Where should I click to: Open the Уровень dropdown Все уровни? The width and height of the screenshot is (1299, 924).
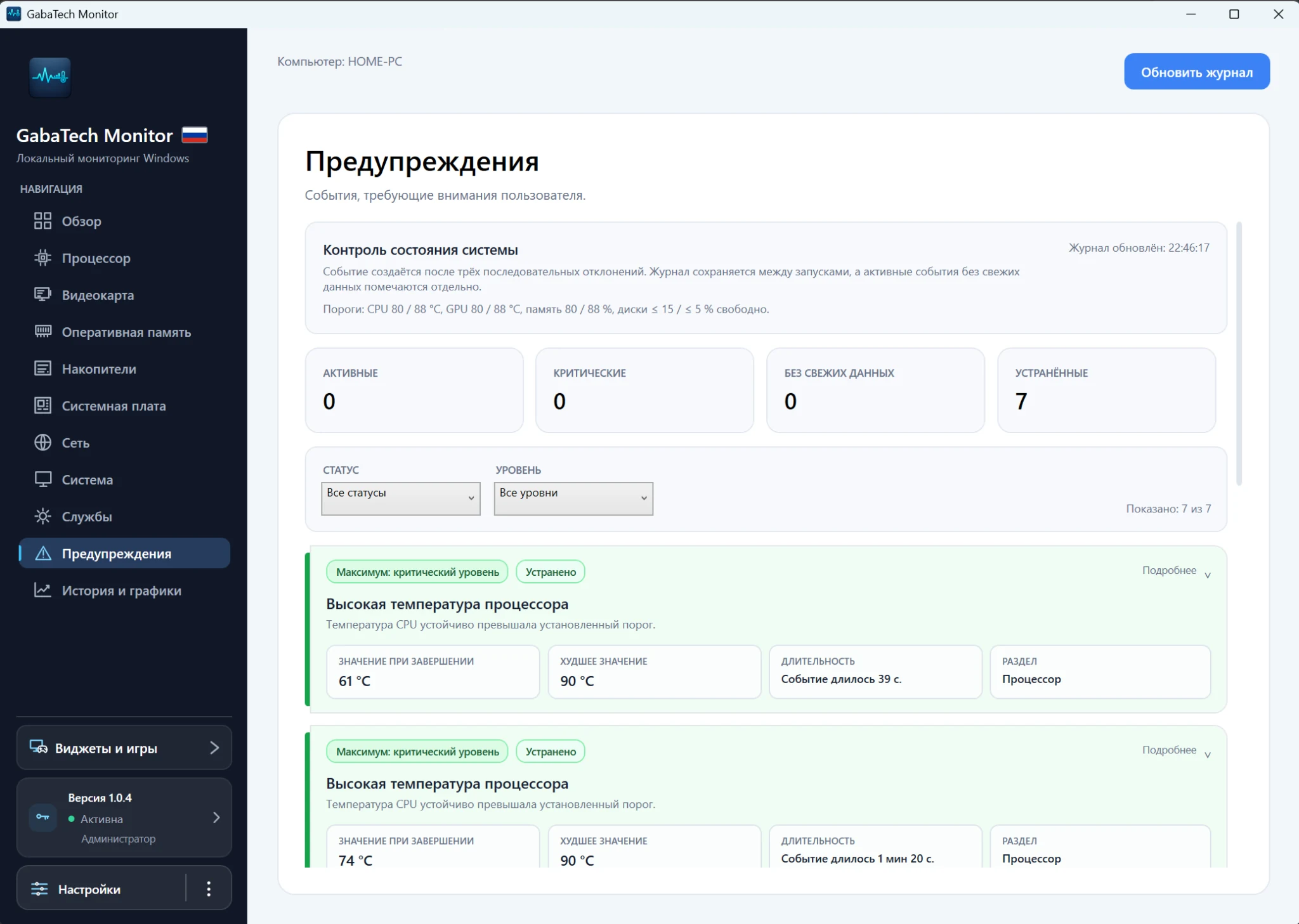[573, 498]
